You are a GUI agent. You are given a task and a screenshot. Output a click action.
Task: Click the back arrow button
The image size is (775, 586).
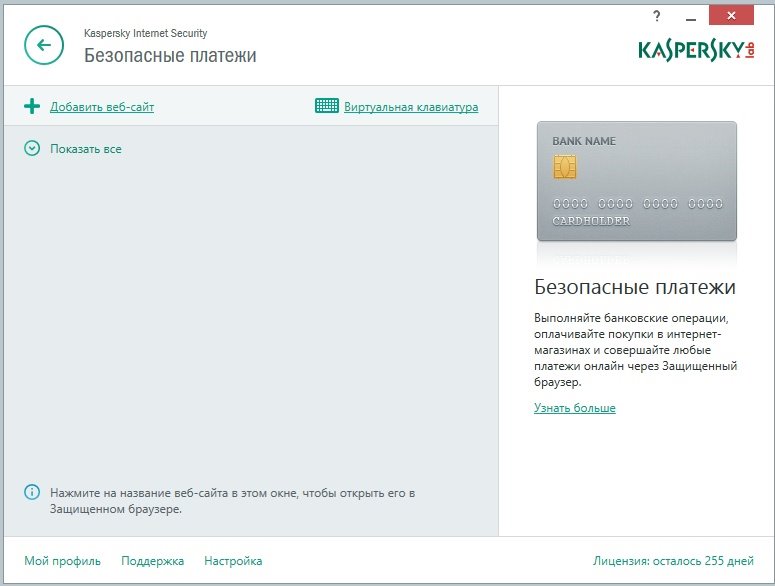click(x=42, y=45)
